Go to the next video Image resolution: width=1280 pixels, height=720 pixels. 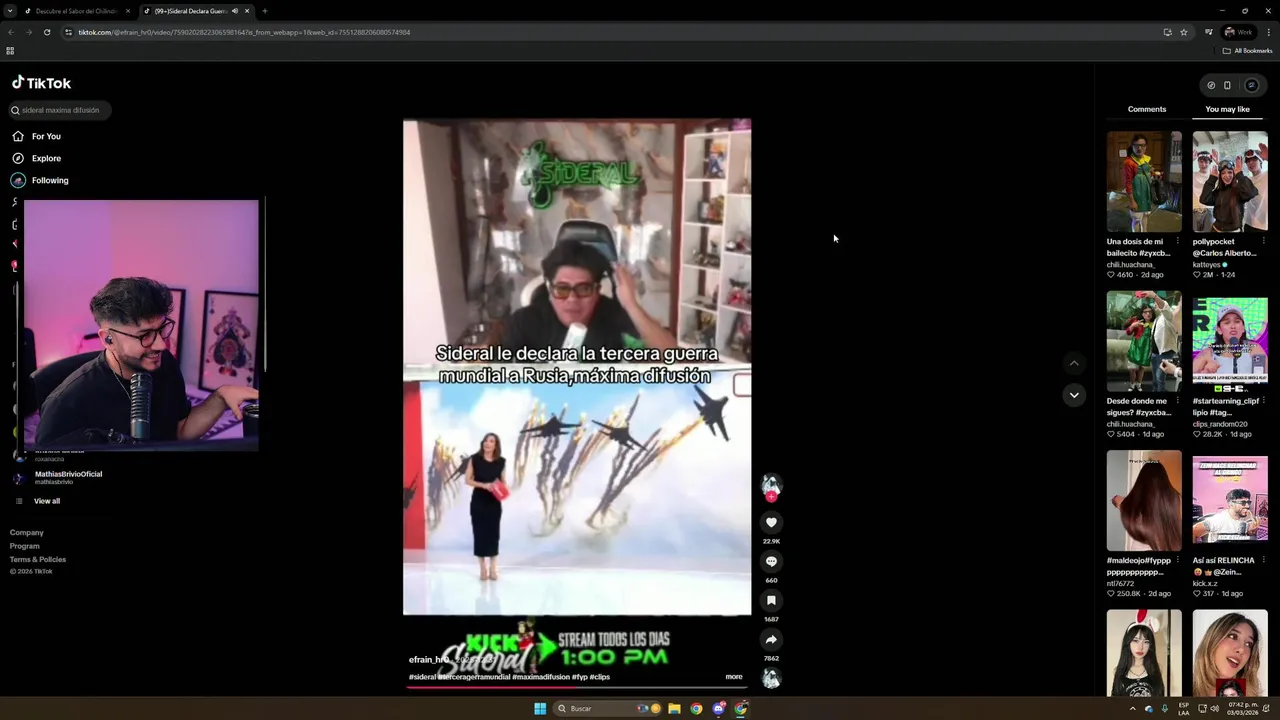(1074, 395)
